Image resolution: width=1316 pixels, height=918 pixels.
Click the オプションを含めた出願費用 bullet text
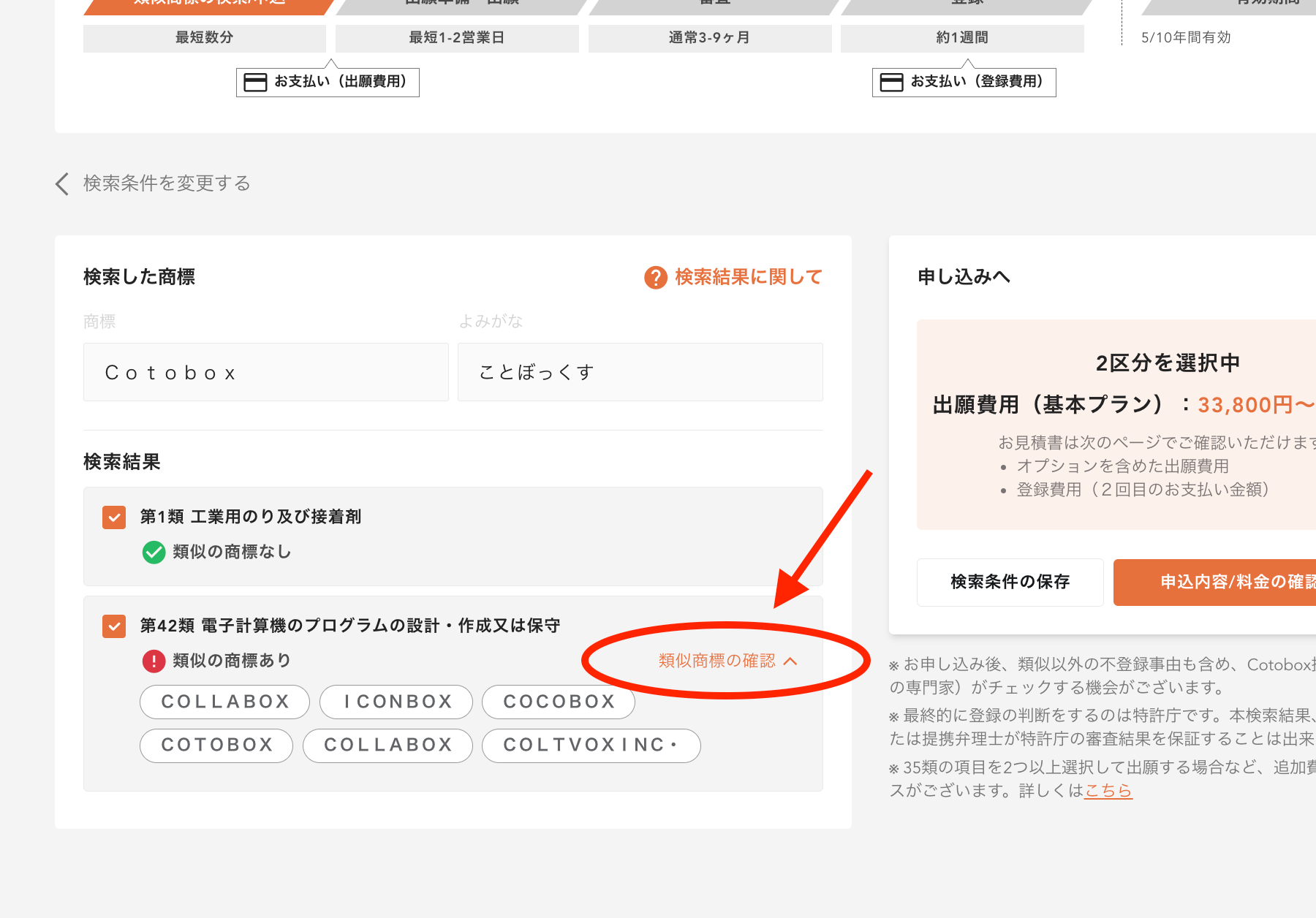[x=1123, y=466]
